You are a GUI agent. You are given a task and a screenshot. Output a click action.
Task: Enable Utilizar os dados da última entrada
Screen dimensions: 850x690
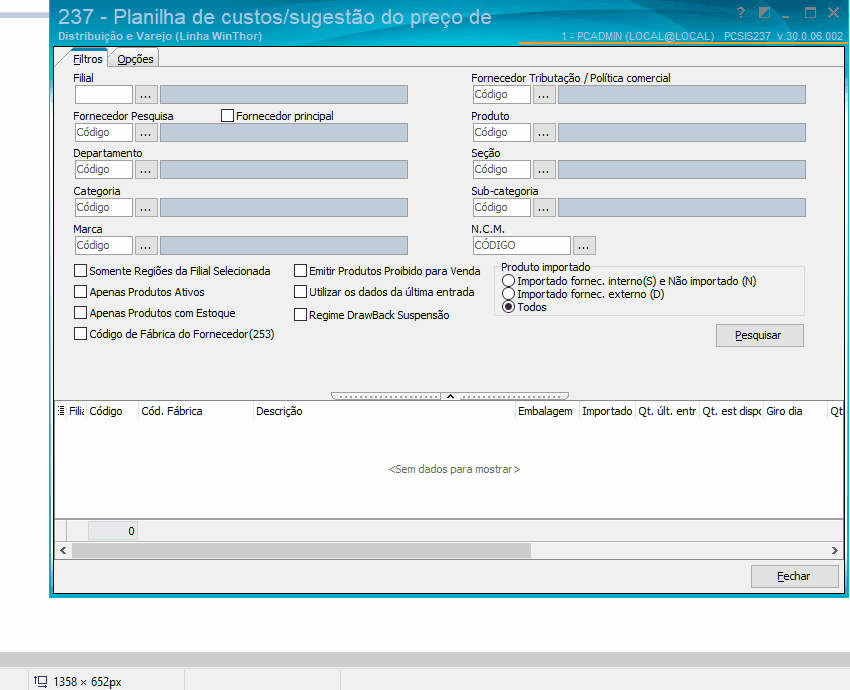tap(300, 292)
